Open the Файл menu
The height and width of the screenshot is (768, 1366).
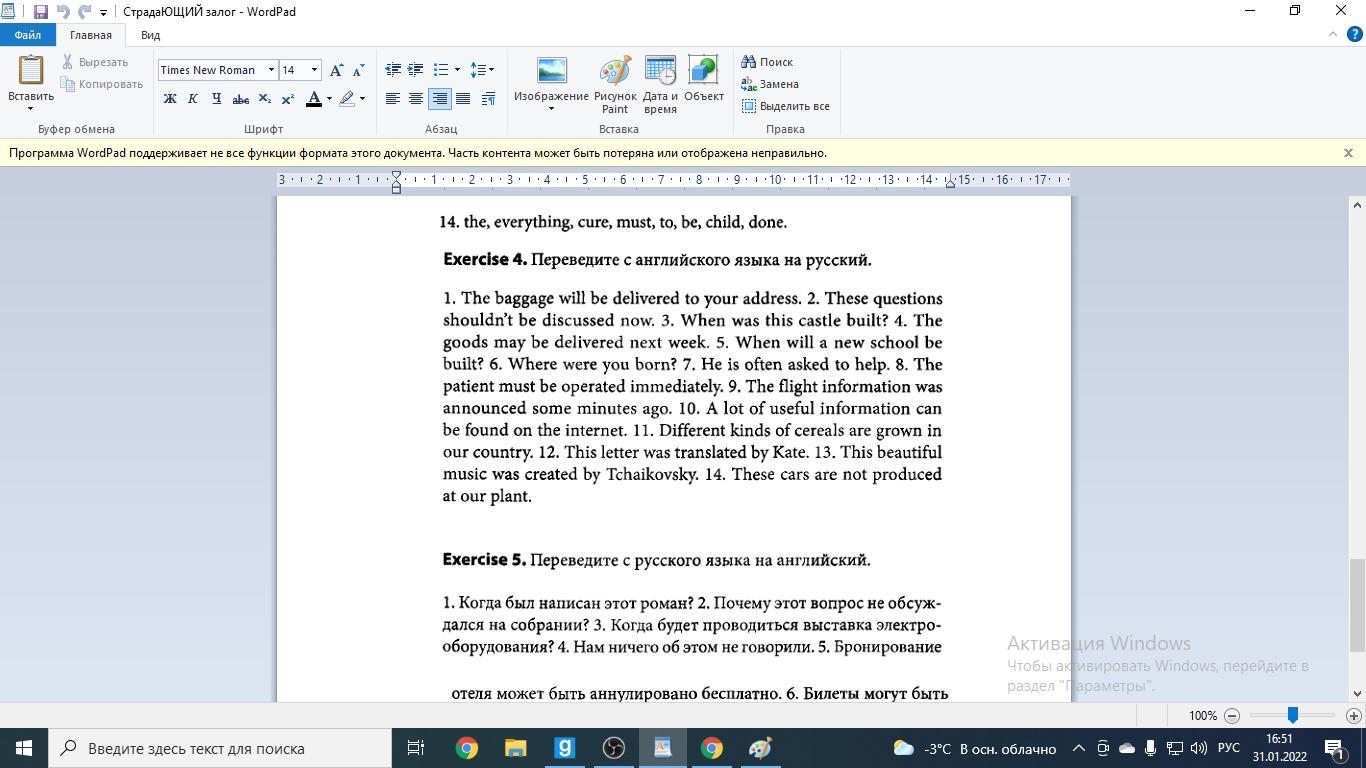click(28, 35)
